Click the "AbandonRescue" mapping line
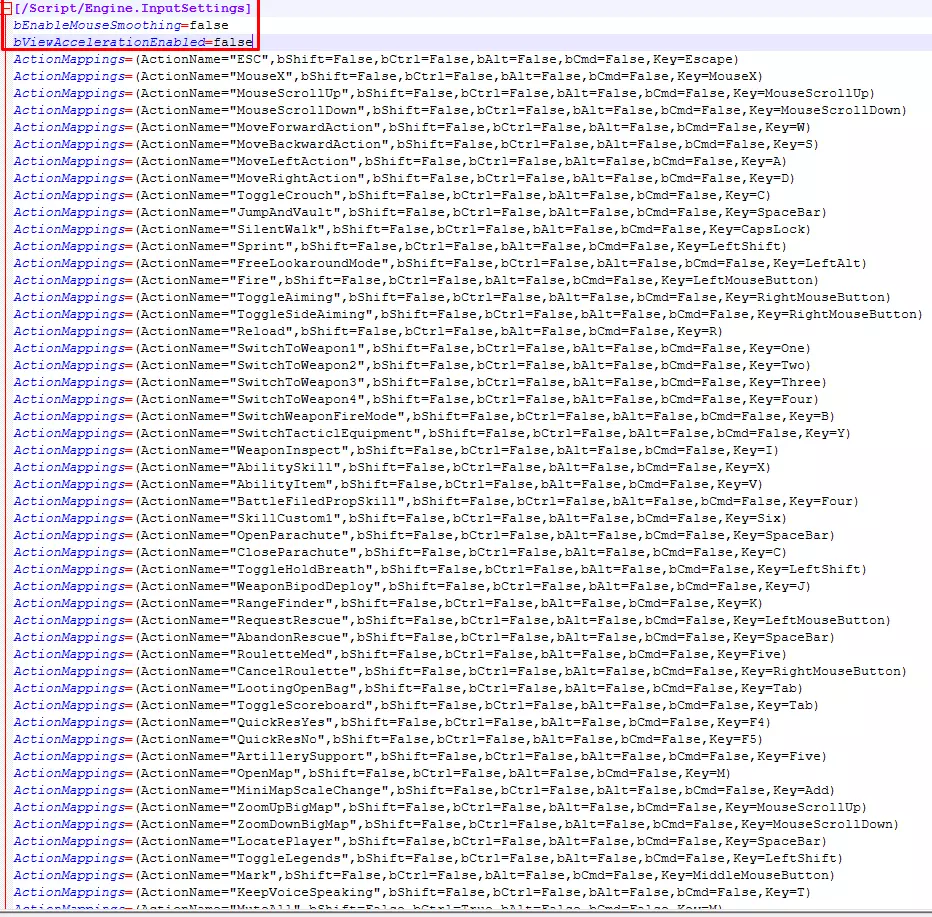This screenshot has width=932, height=917. (x=424, y=637)
